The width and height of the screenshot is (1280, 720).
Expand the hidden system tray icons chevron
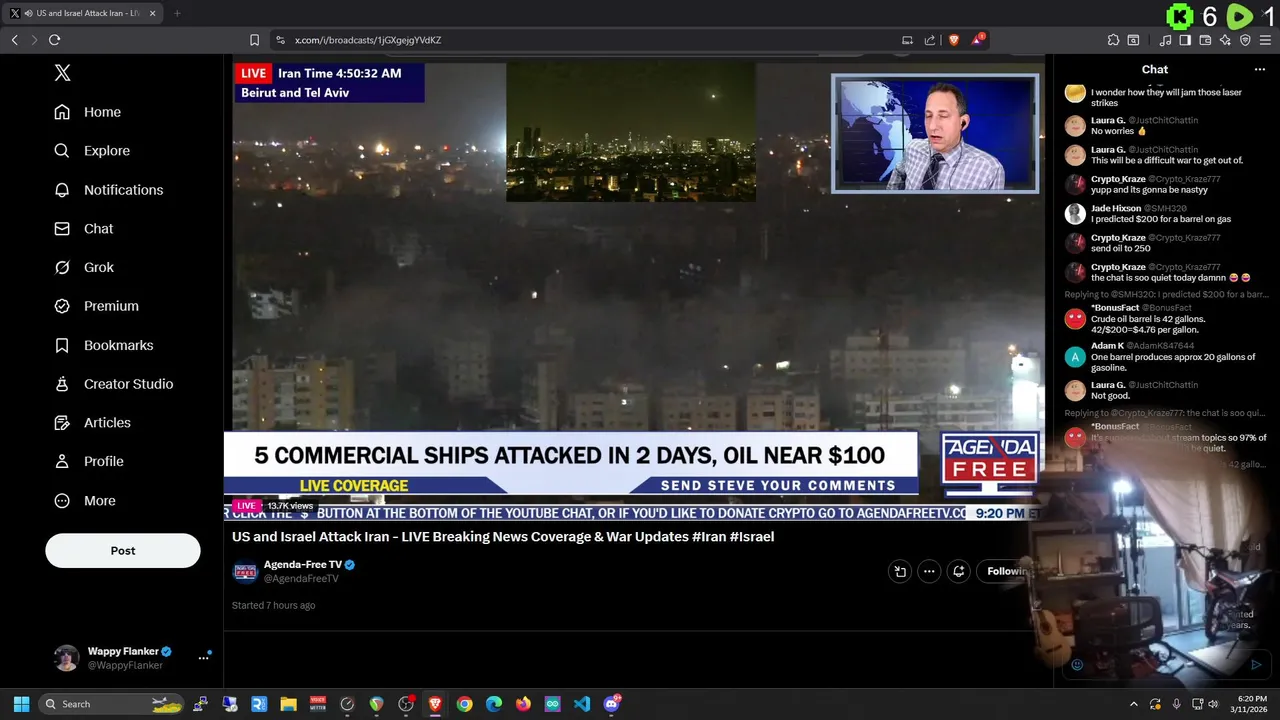pos(1133,704)
